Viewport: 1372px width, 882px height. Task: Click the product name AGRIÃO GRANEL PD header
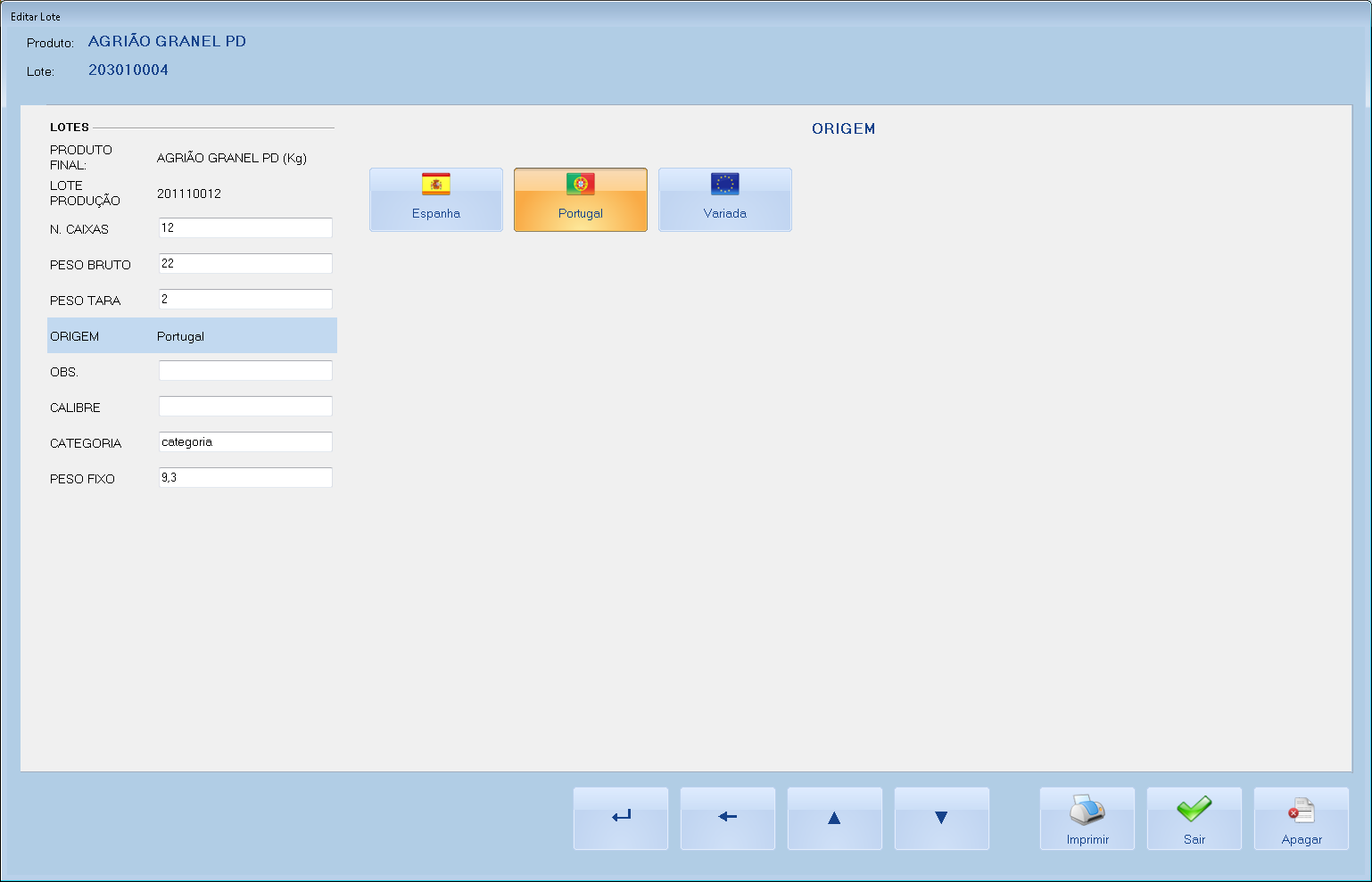[167, 42]
